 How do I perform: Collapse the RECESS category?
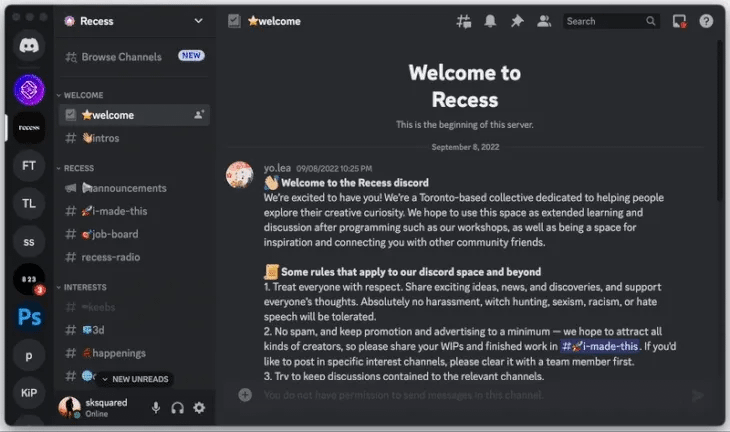coord(75,168)
